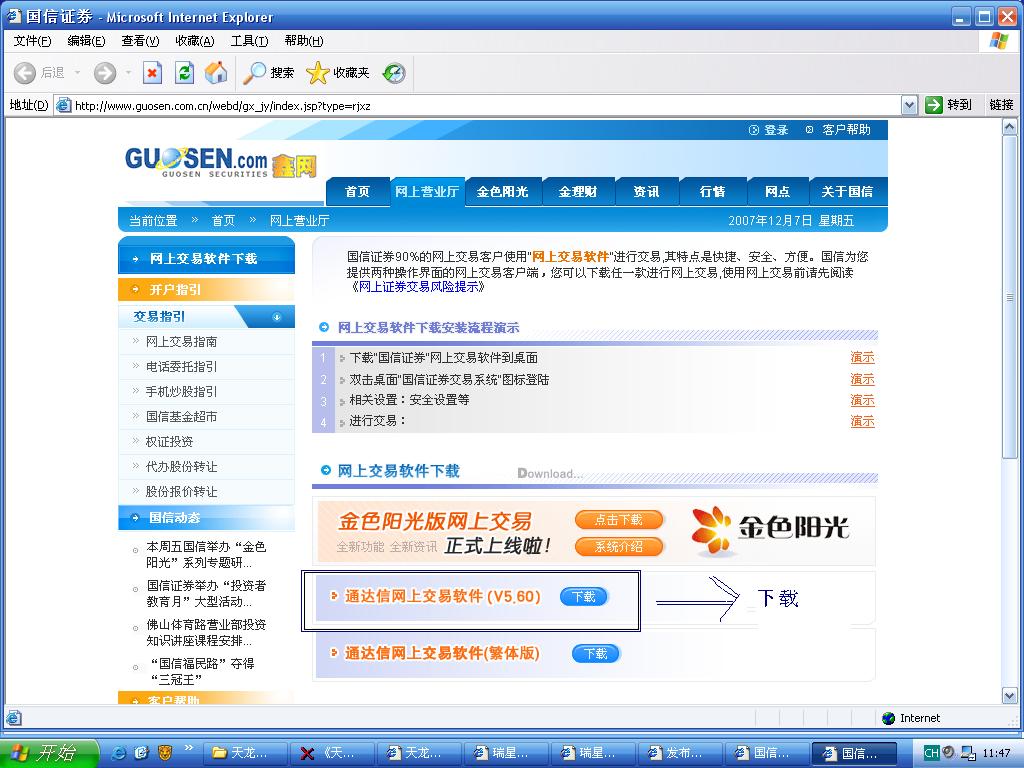Open the 文件(F) menu
Image resolution: width=1024 pixels, height=768 pixels.
coord(32,40)
